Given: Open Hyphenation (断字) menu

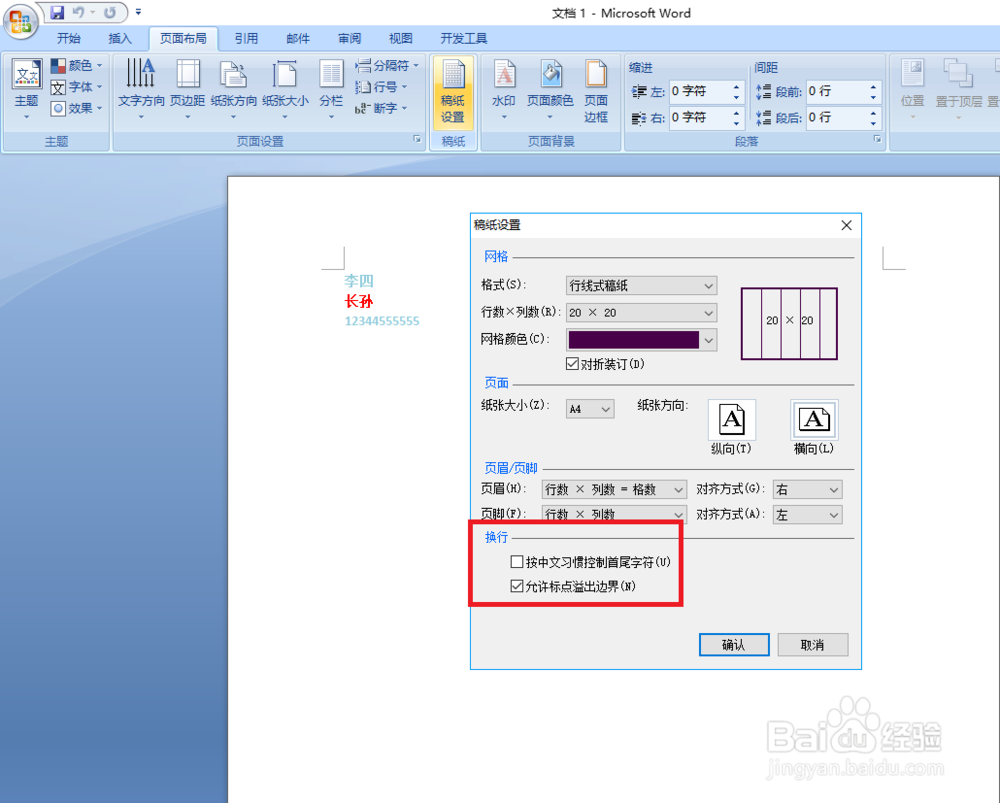Looking at the screenshot, I should click(381, 108).
